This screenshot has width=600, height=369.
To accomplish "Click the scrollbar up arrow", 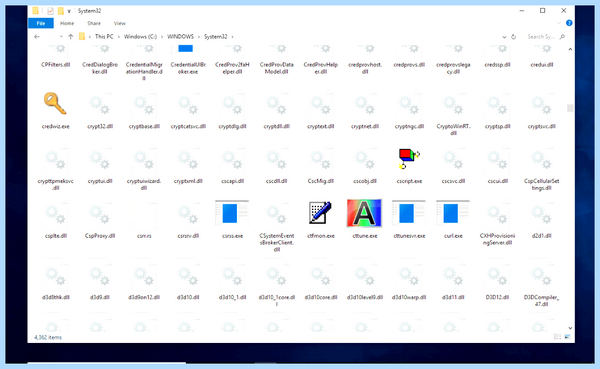I will point(570,49).
